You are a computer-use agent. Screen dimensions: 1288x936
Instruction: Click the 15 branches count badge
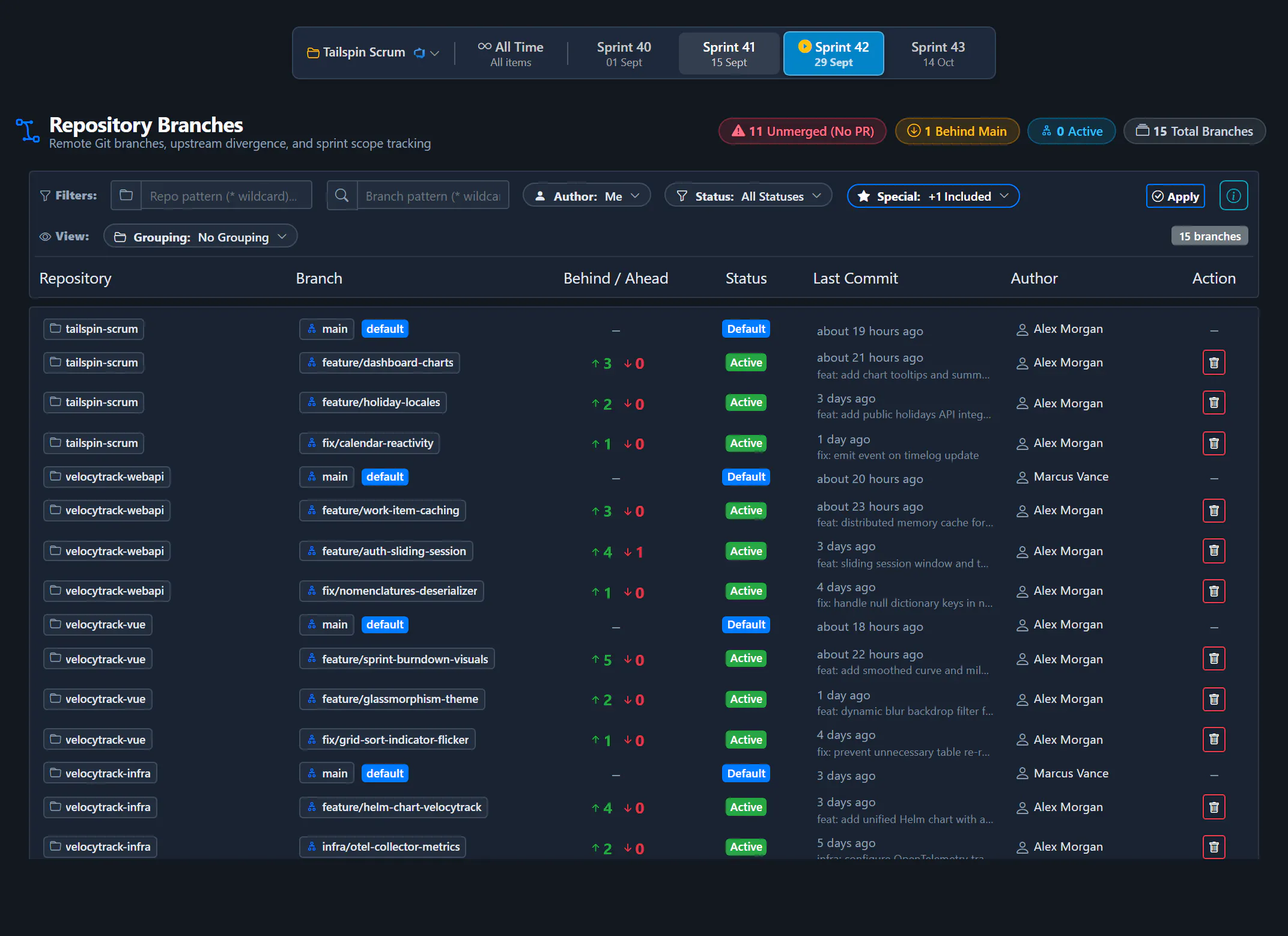1209,236
